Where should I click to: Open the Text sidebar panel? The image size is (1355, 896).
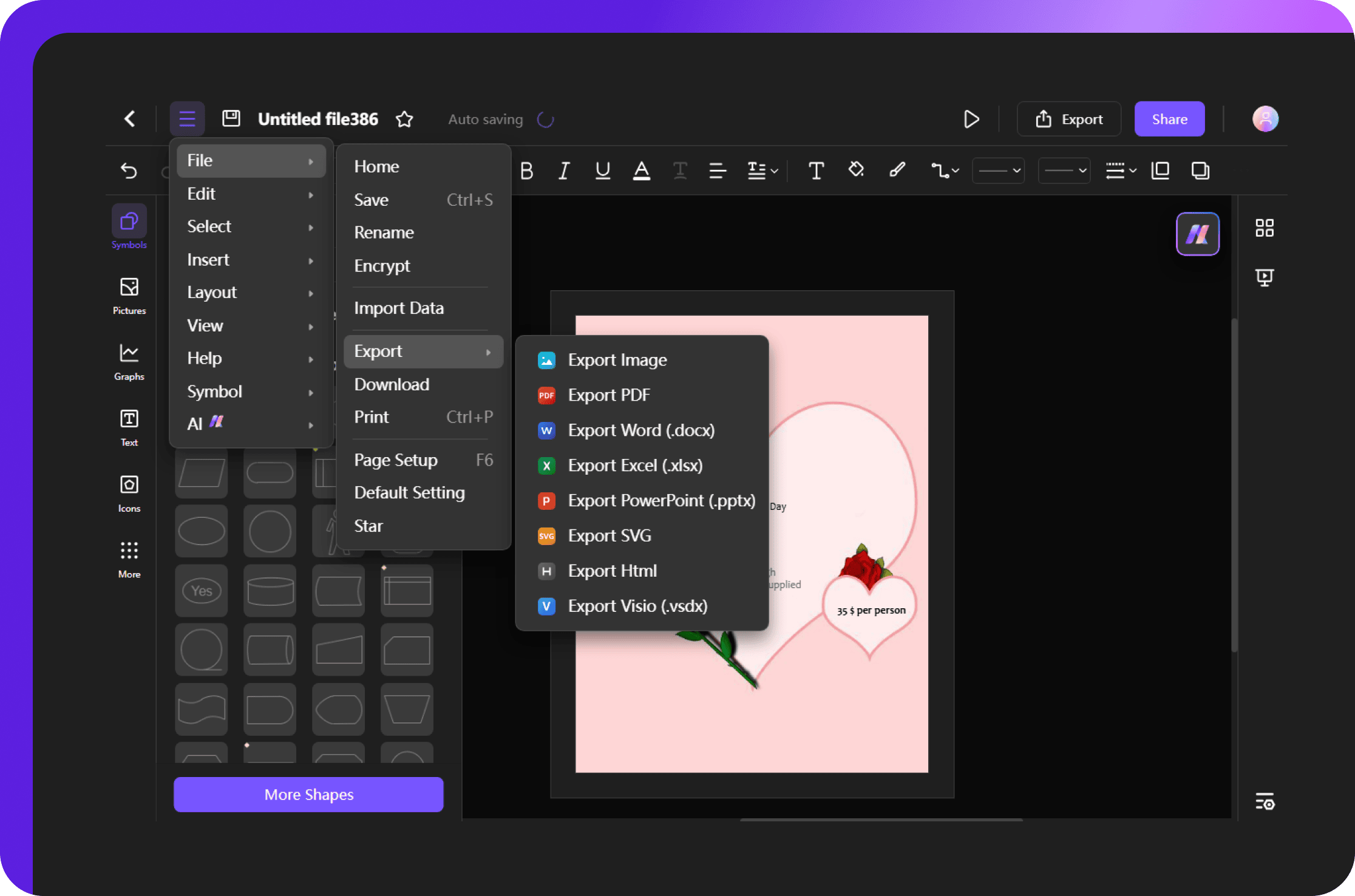(x=129, y=428)
